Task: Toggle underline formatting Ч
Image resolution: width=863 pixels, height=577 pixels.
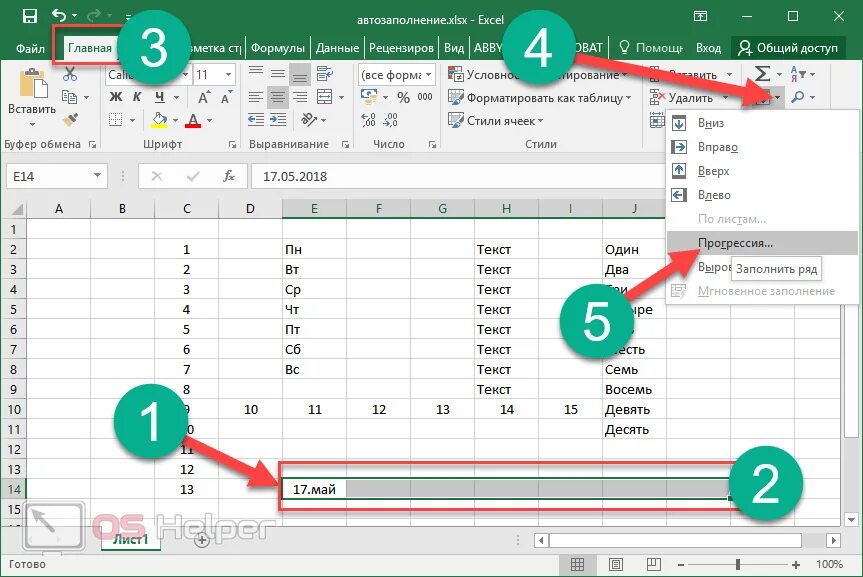Action: (x=160, y=97)
